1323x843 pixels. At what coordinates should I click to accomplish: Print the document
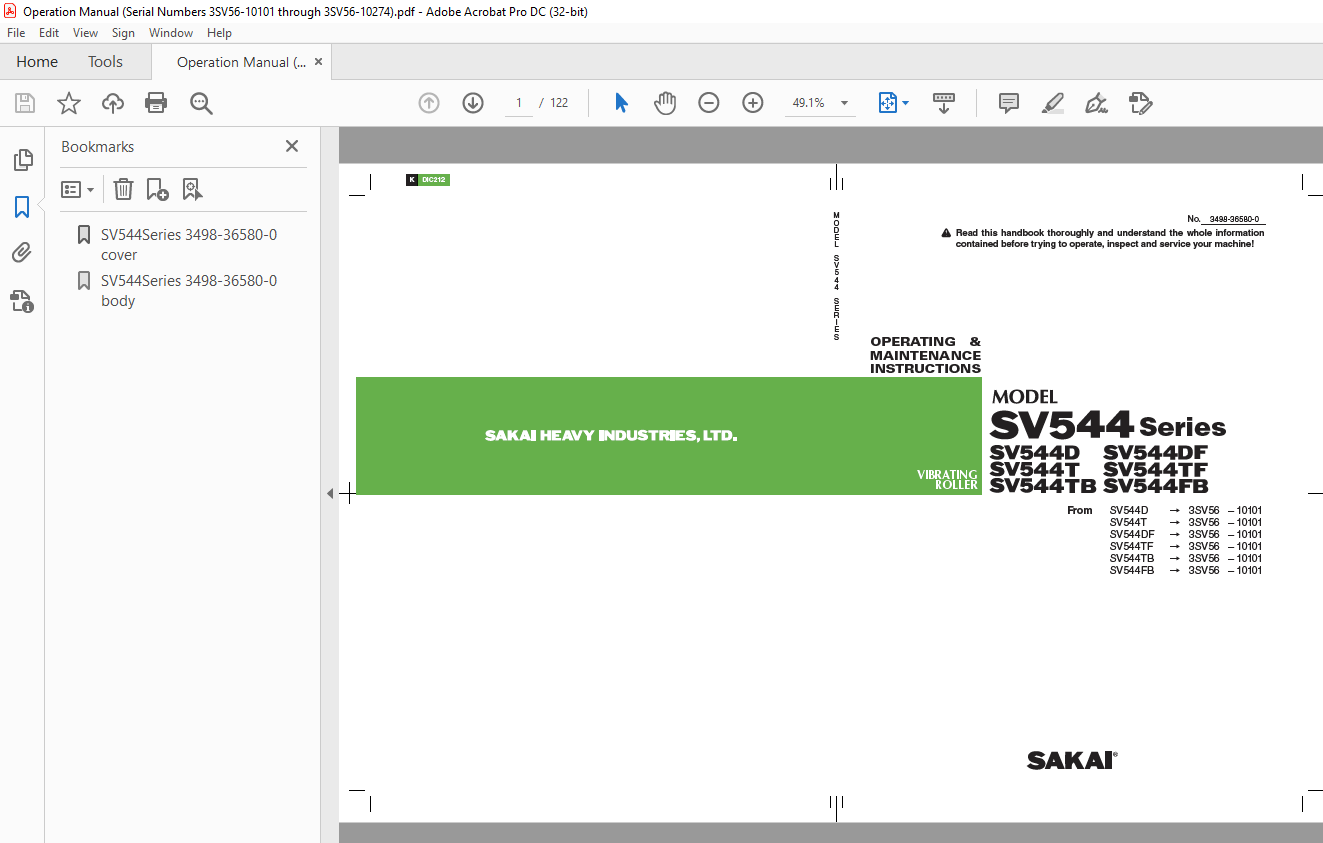(156, 103)
